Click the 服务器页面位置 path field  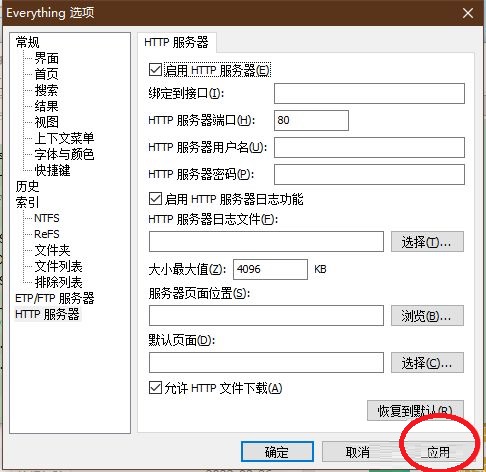coord(266,315)
